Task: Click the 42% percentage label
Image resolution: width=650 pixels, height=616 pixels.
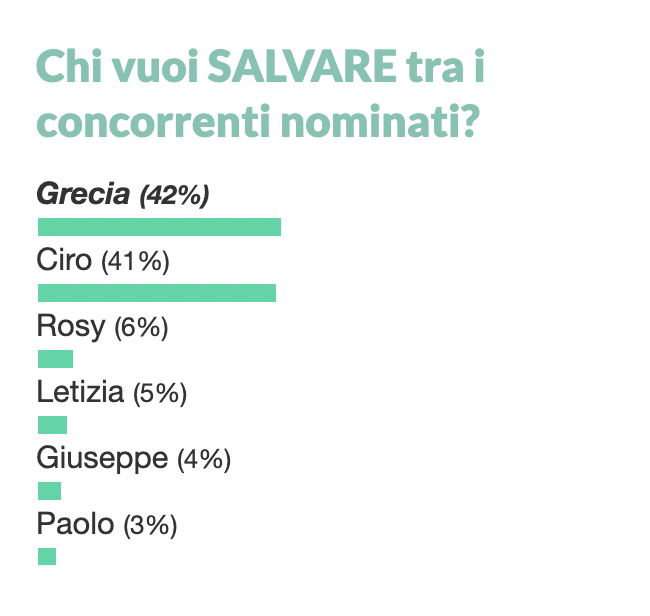Action: click(x=175, y=195)
